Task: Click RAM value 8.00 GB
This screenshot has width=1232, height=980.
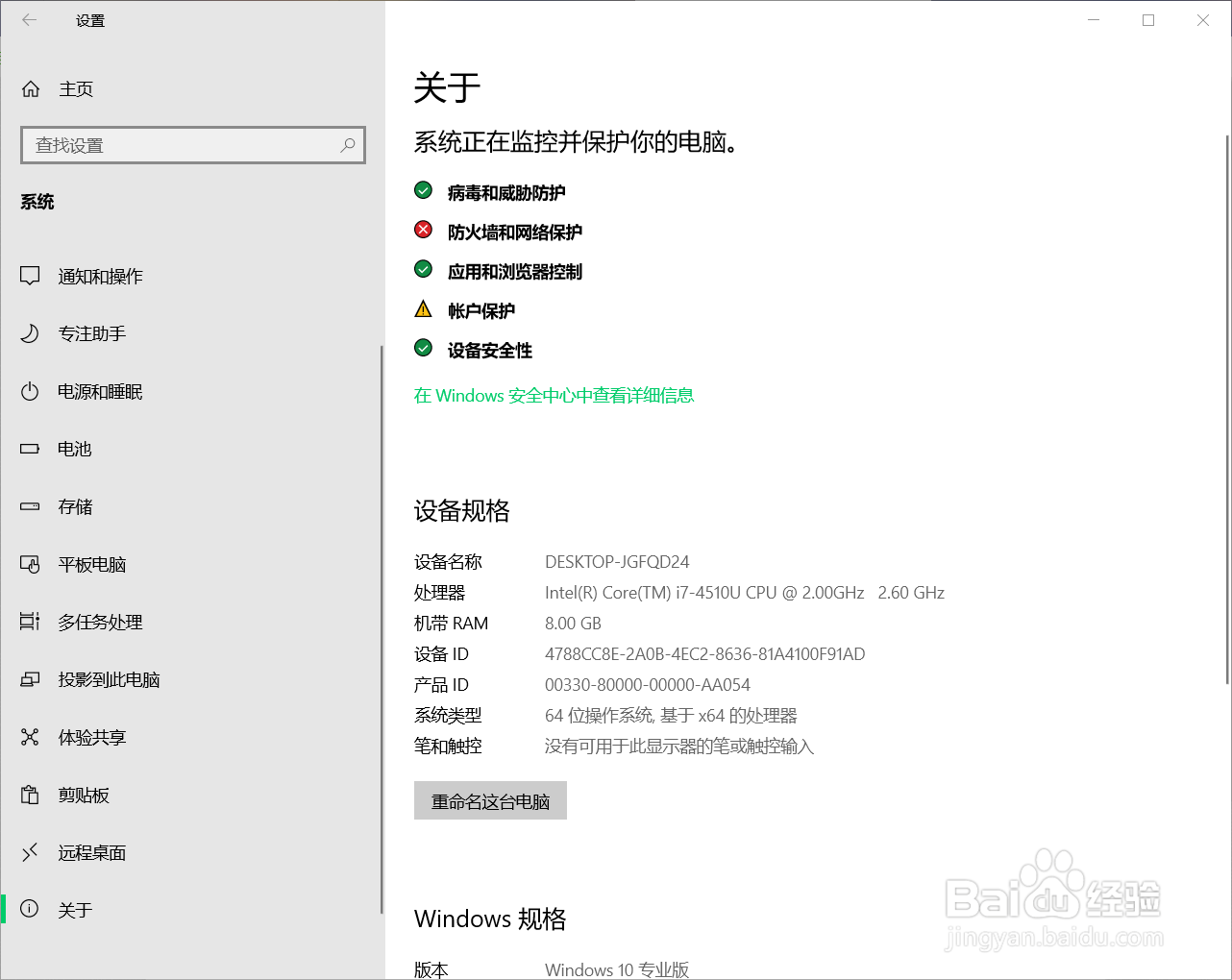Action: (573, 624)
